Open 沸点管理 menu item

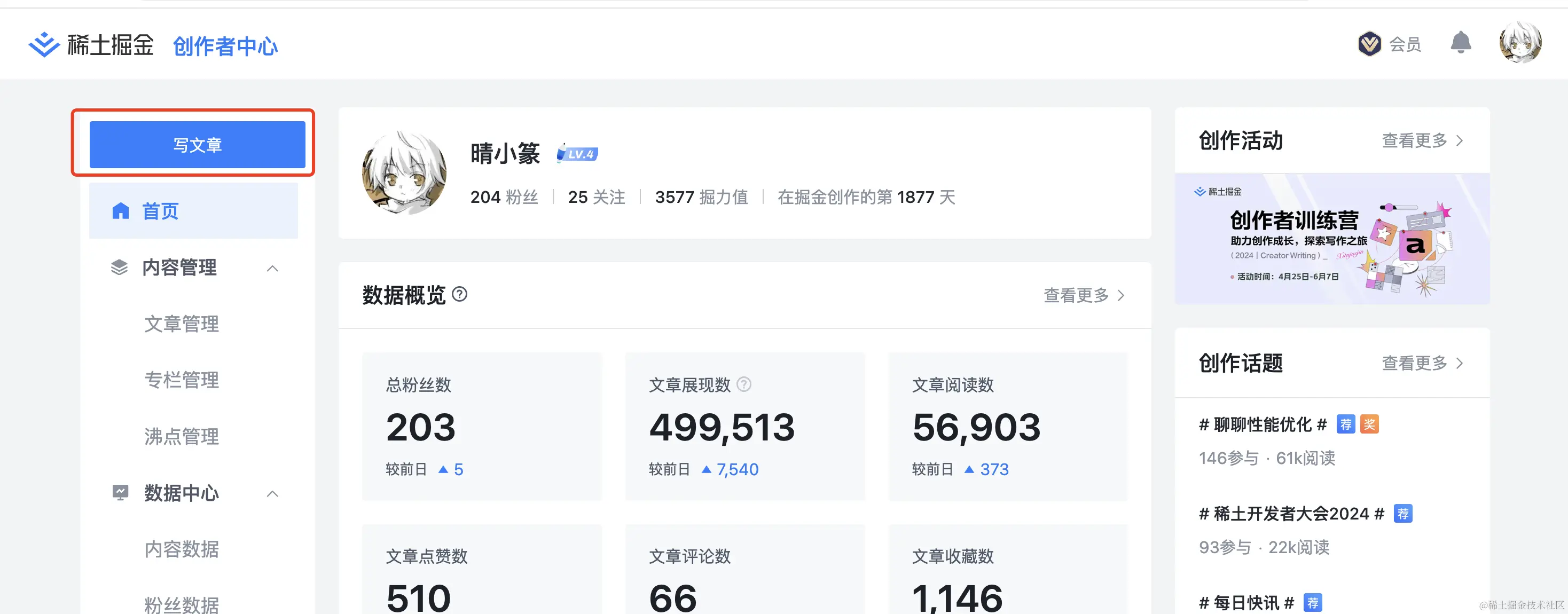pos(182,436)
